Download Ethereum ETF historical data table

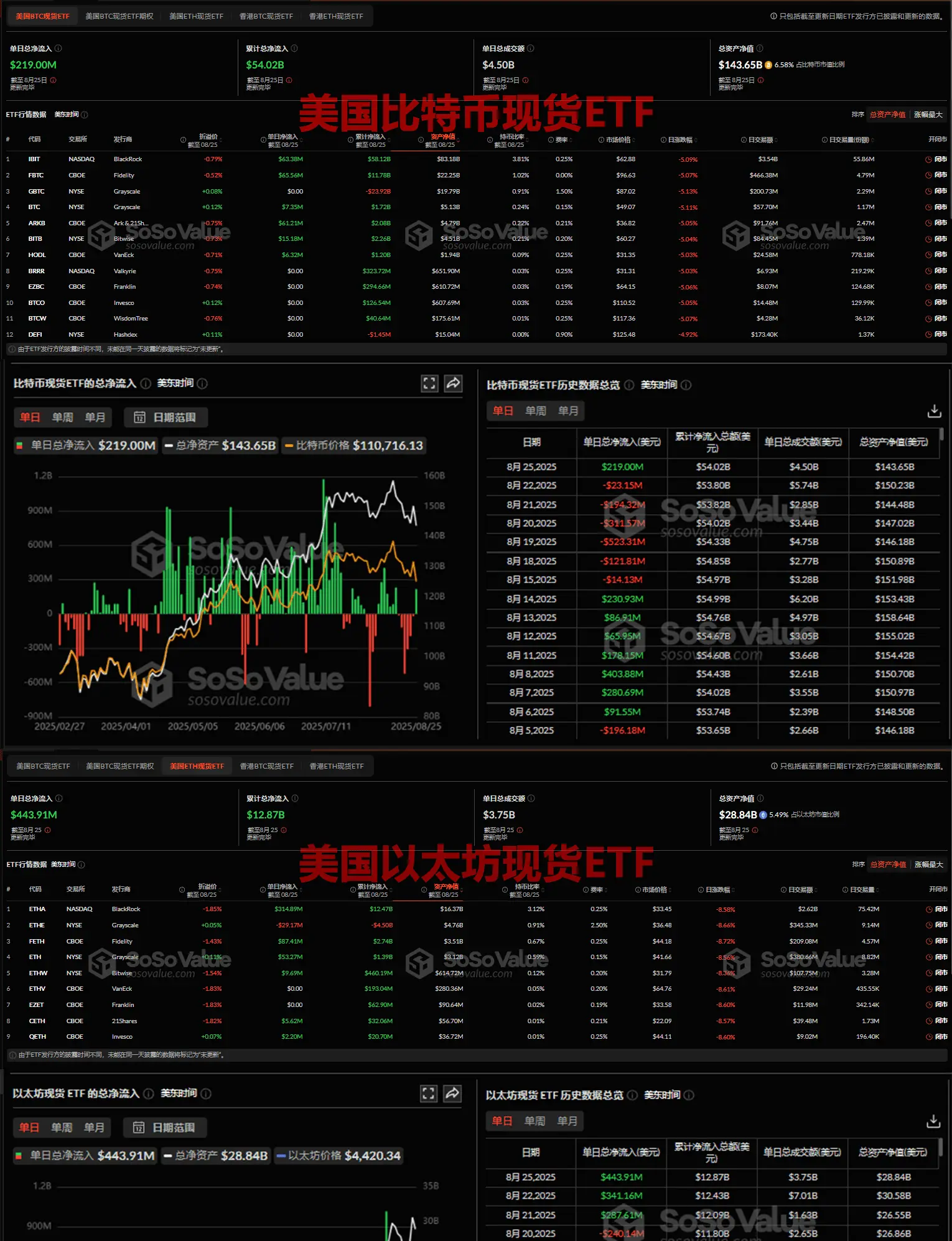(x=933, y=1122)
